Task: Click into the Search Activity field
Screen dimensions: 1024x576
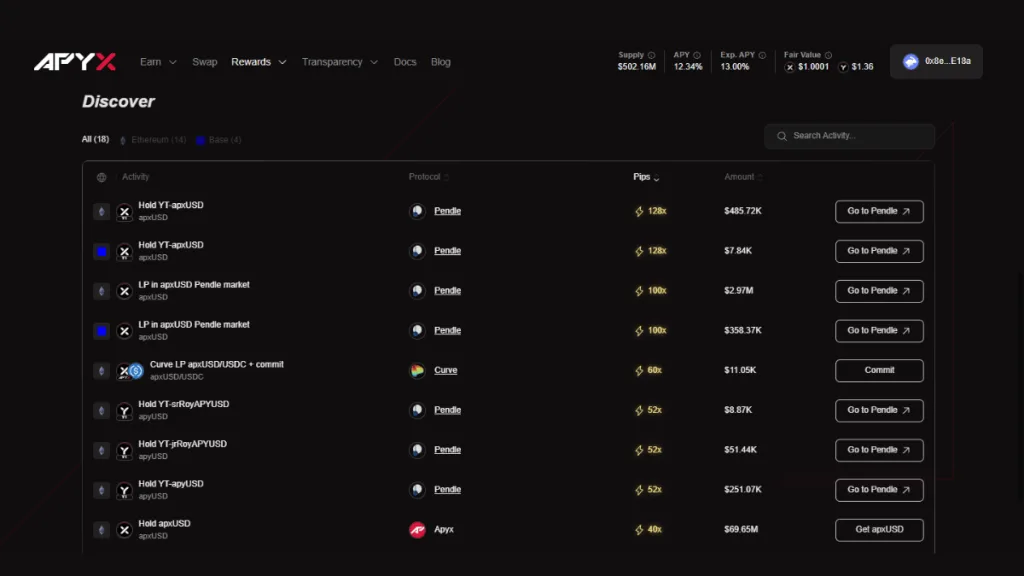Action: (x=850, y=136)
